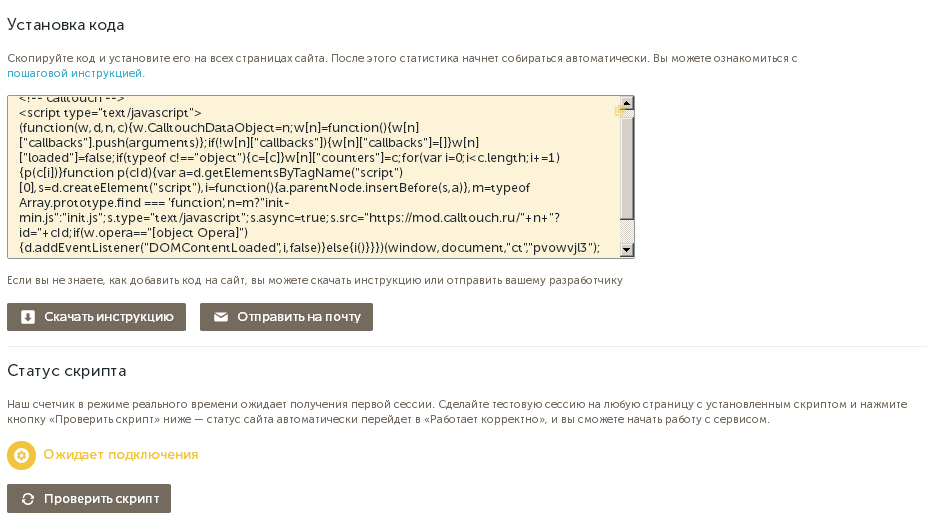Click the Ожидает подключения status text
927x519 pixels.
pos(120,455)
